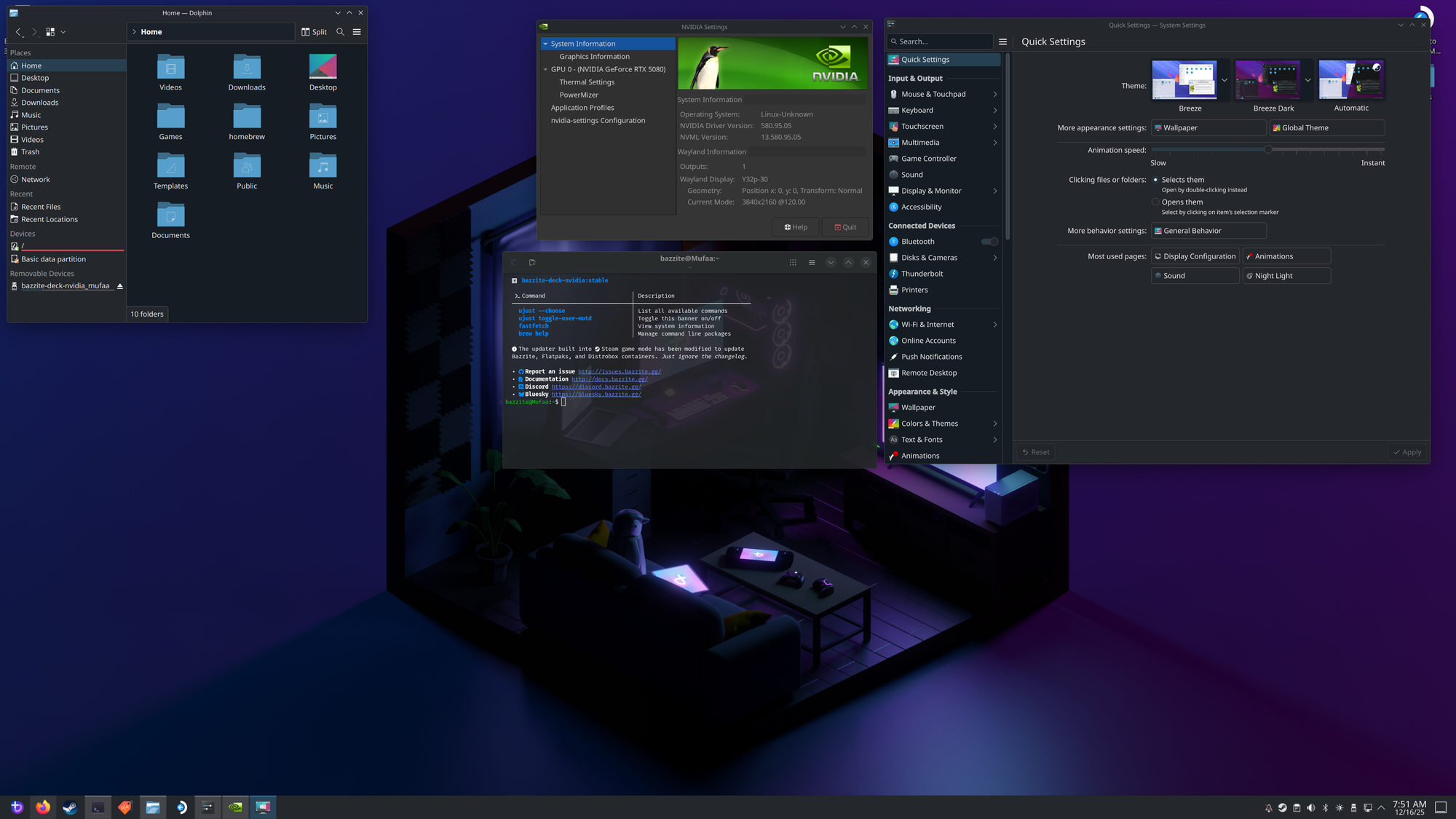This screenshot has height=819, width=1456.
Task: Eject the bazzite-deck-nvidia_mufaa removable device
Action: click(x=120, y=286)
